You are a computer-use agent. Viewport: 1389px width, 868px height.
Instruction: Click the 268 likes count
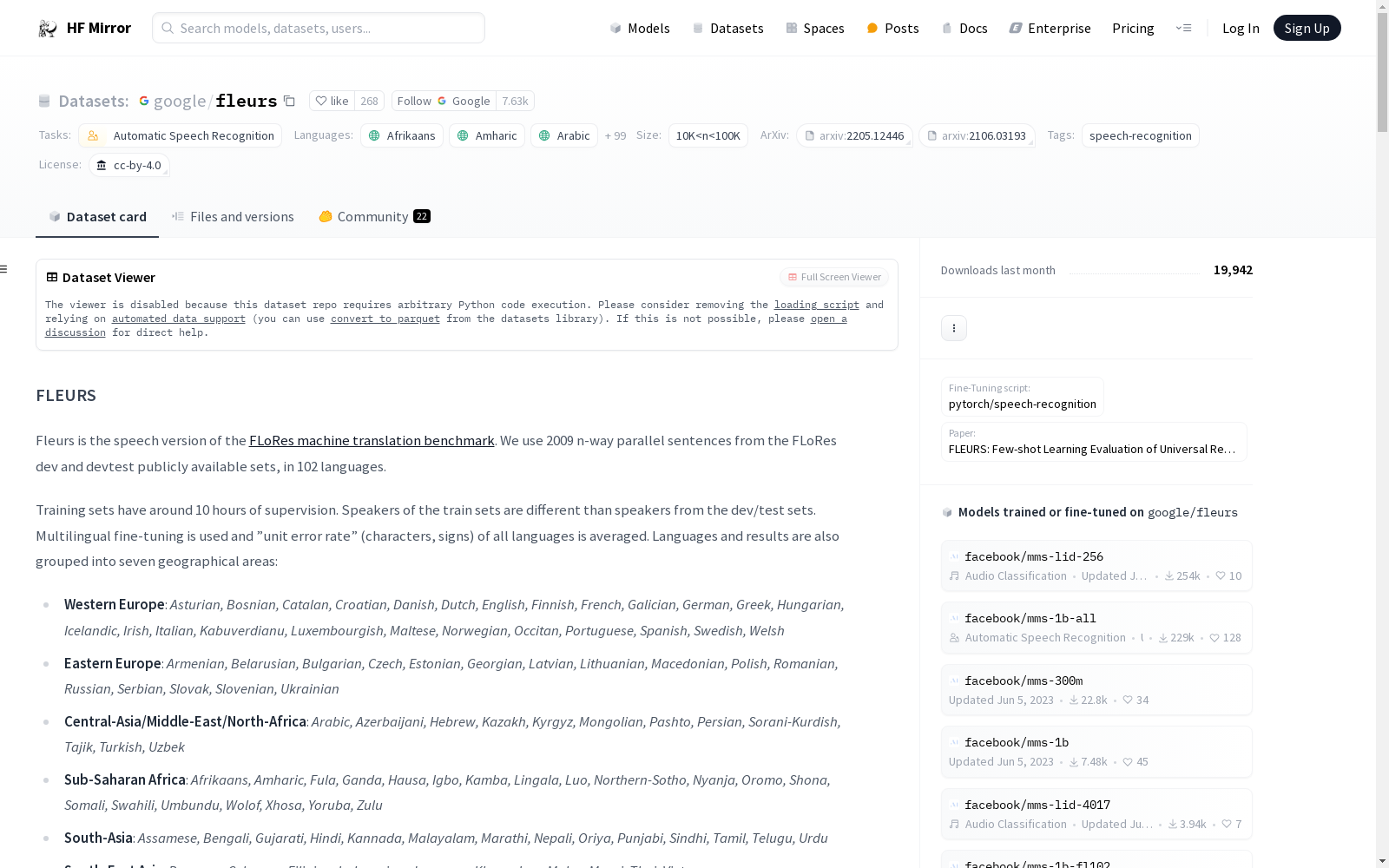pyautogui.click(x=369, y=102)
